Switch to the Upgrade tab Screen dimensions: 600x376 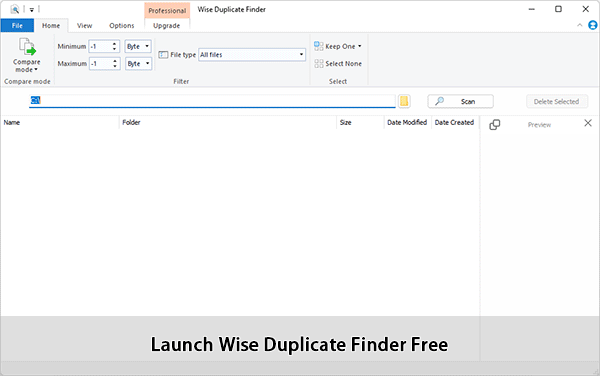tap(166, 26)
